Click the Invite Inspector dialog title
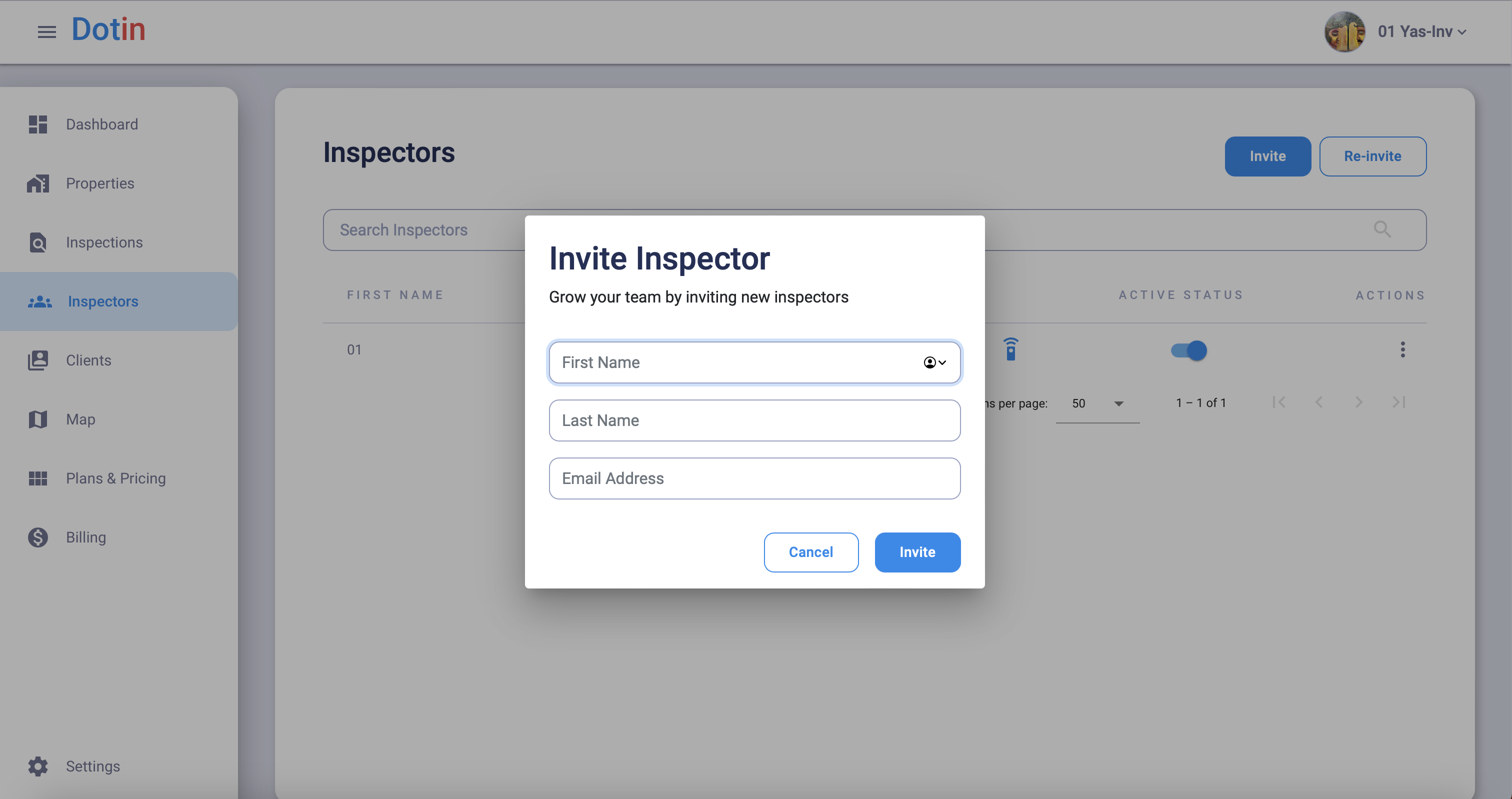The width and height of the screenshot is (1512, 799). 659,259
